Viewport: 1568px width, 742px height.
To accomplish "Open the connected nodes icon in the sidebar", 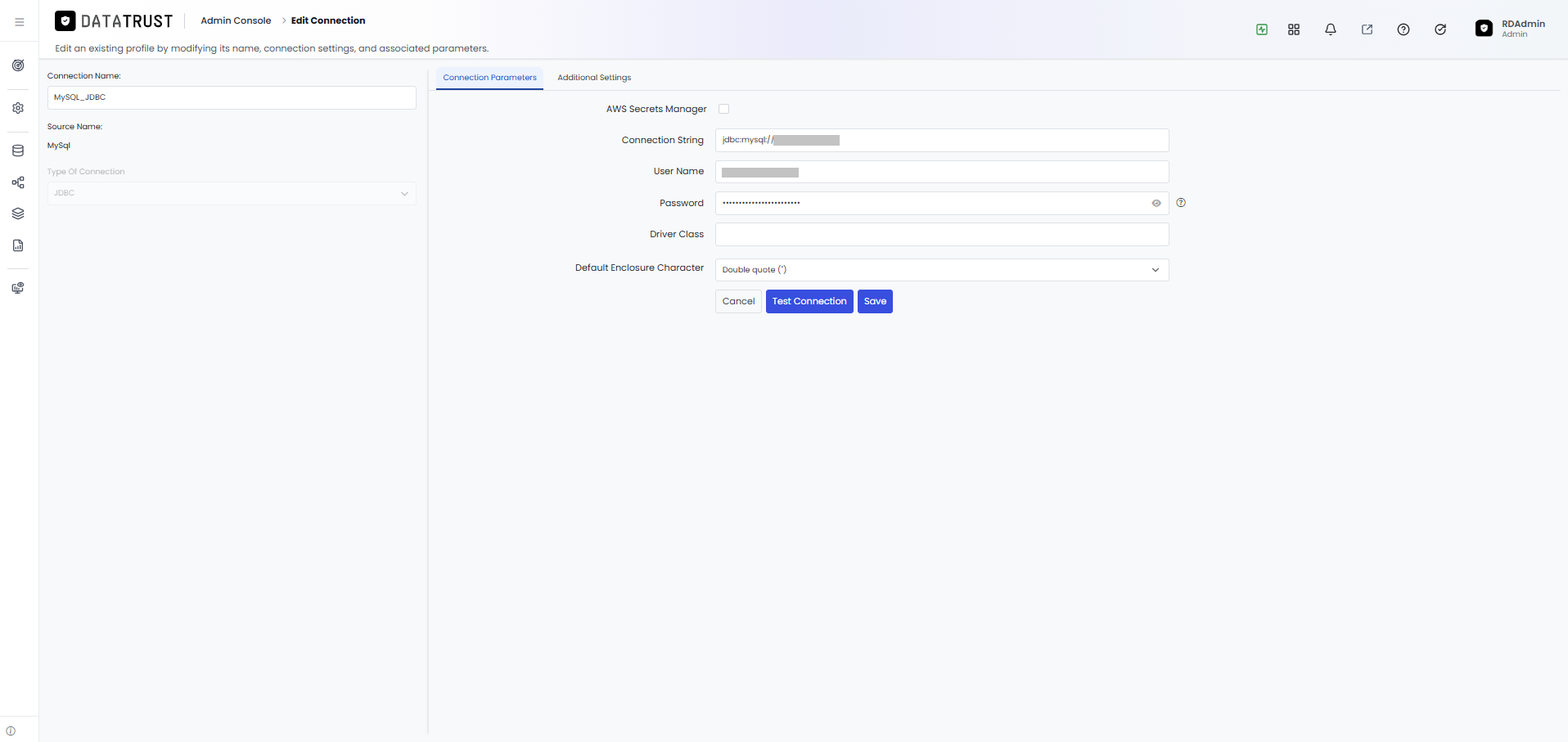I will [x=18, y=182].
